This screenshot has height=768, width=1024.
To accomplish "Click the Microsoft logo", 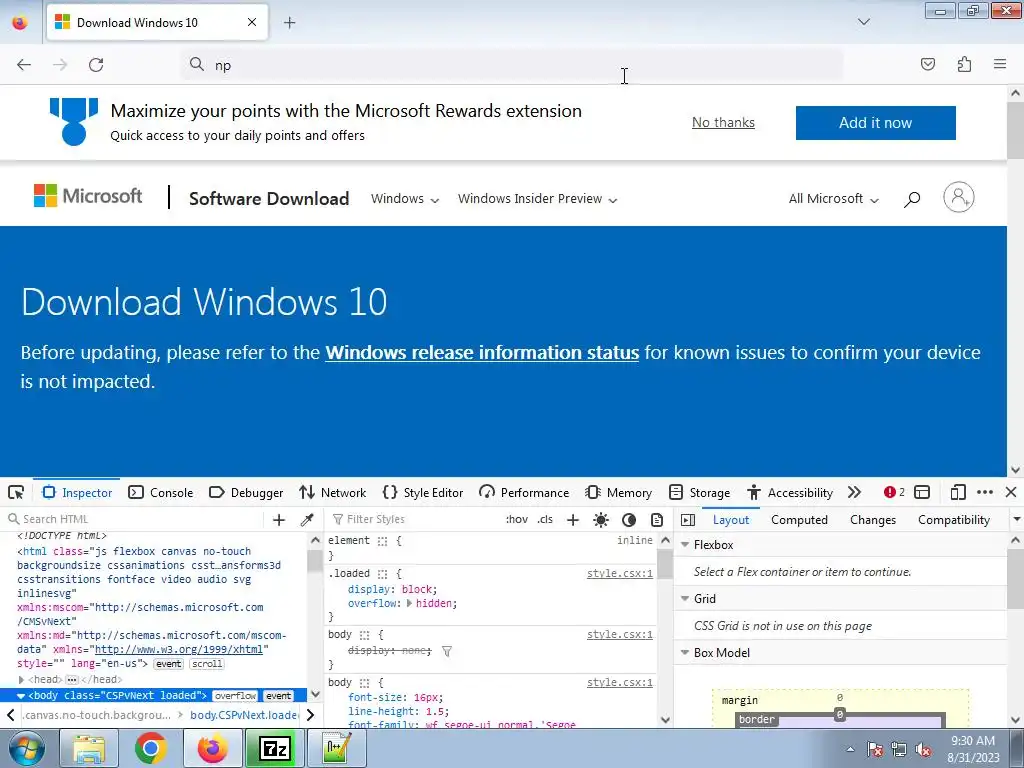I will click(x=88, y=196).
